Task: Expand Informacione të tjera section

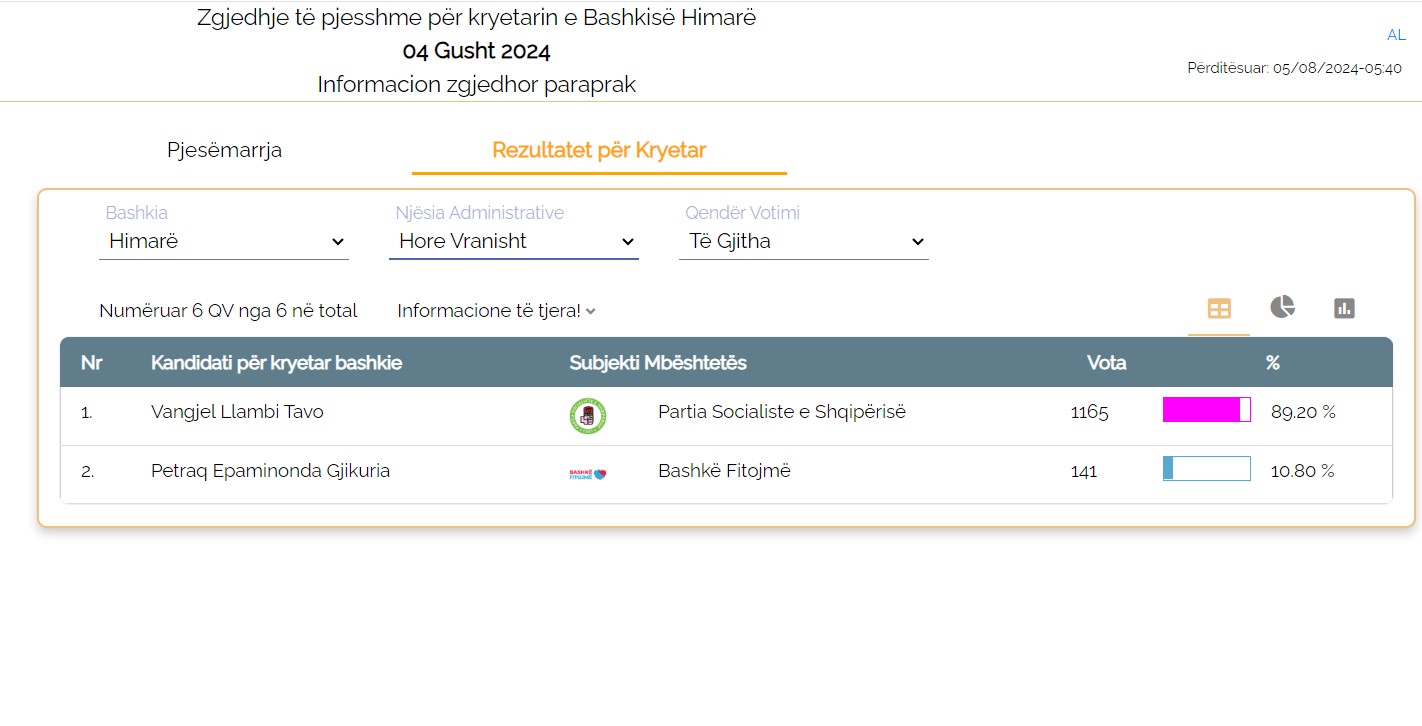Action: pos(496,311)
